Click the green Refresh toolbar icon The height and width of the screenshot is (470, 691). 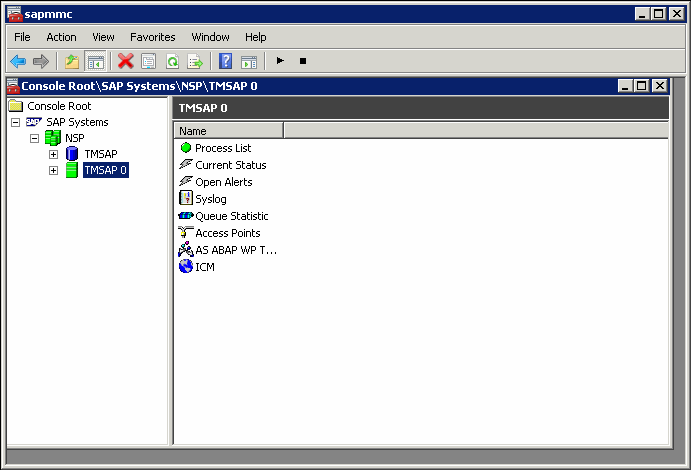click(x=172, y=61)
